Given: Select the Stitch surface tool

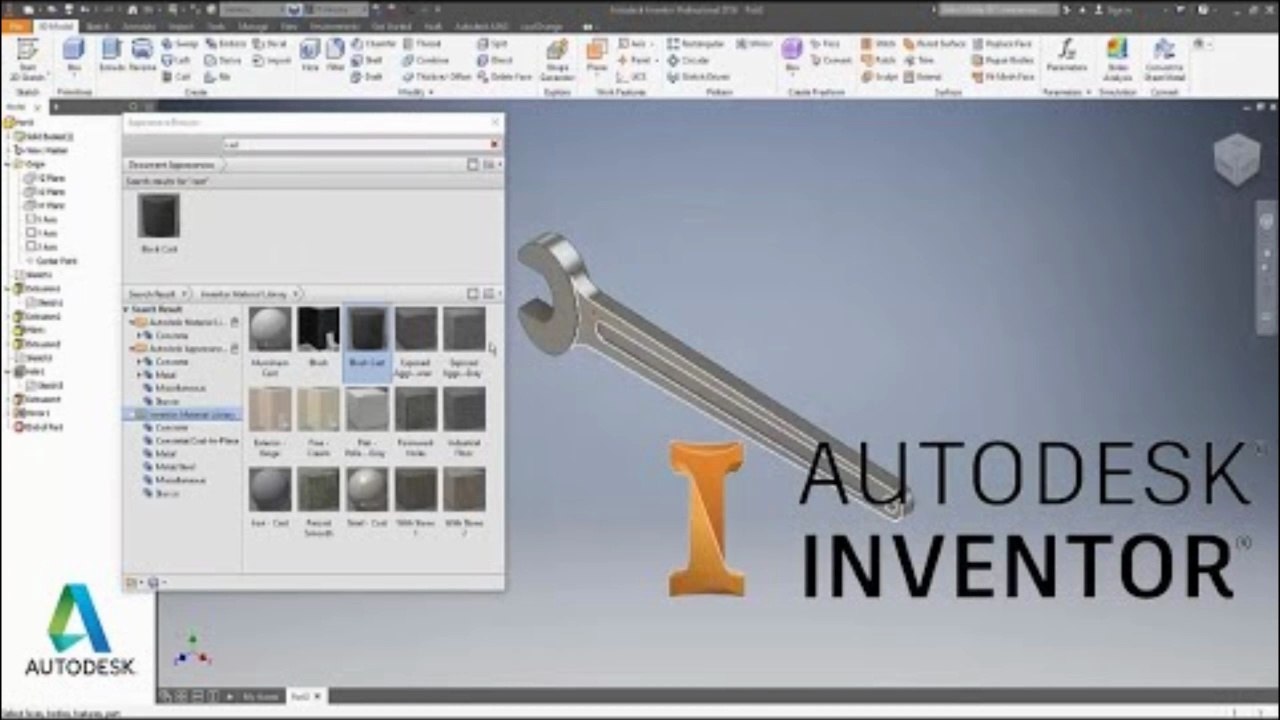Looking at the screenshot, I should (879, 44).
